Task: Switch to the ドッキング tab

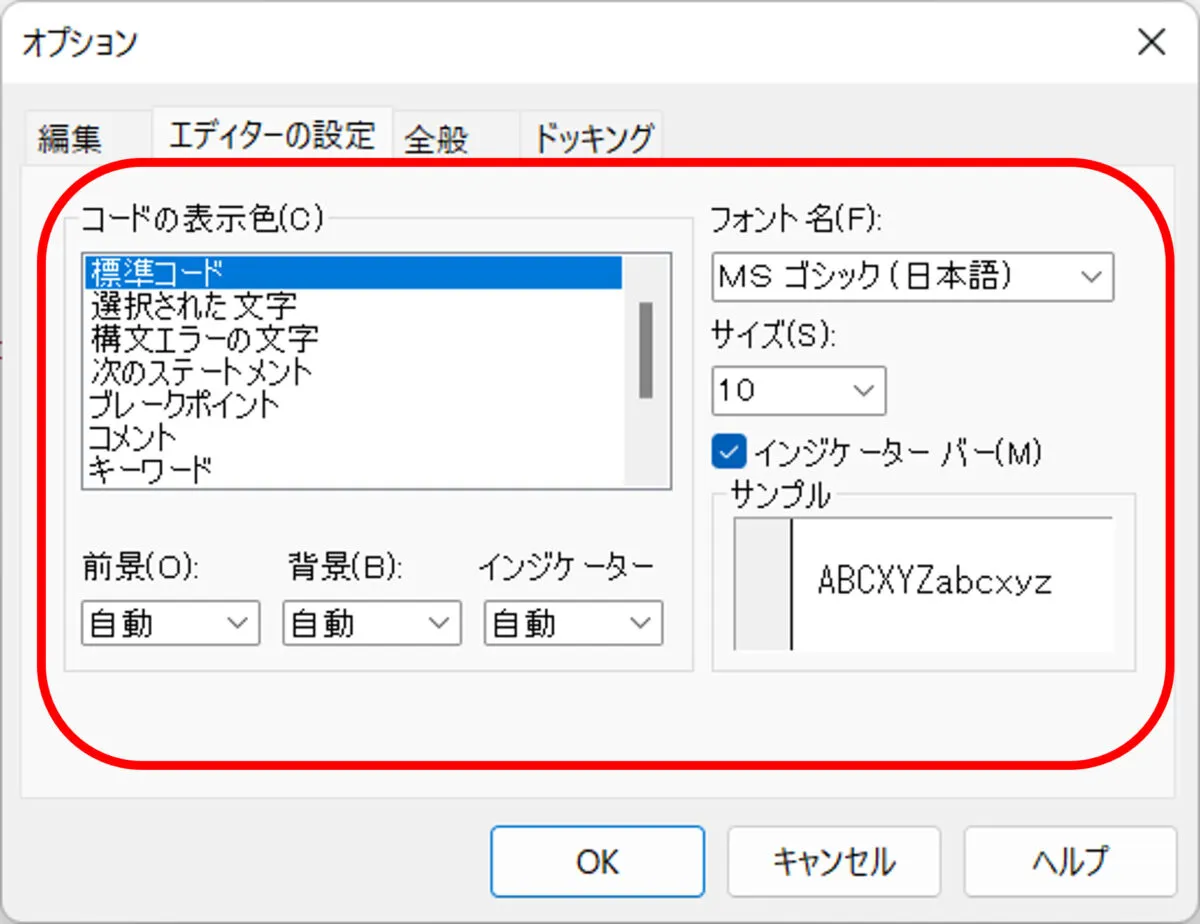Action: (593, 137)
